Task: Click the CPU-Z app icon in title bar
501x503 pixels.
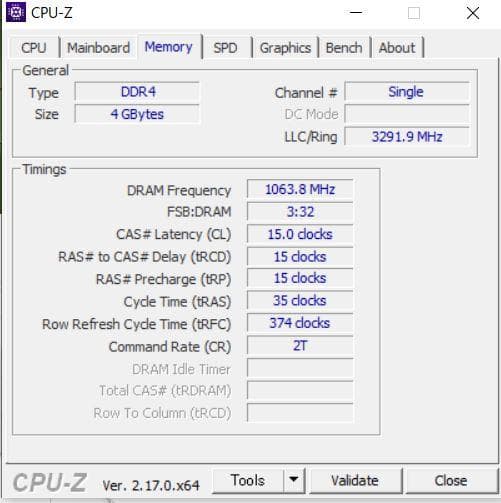Action: 16,12
